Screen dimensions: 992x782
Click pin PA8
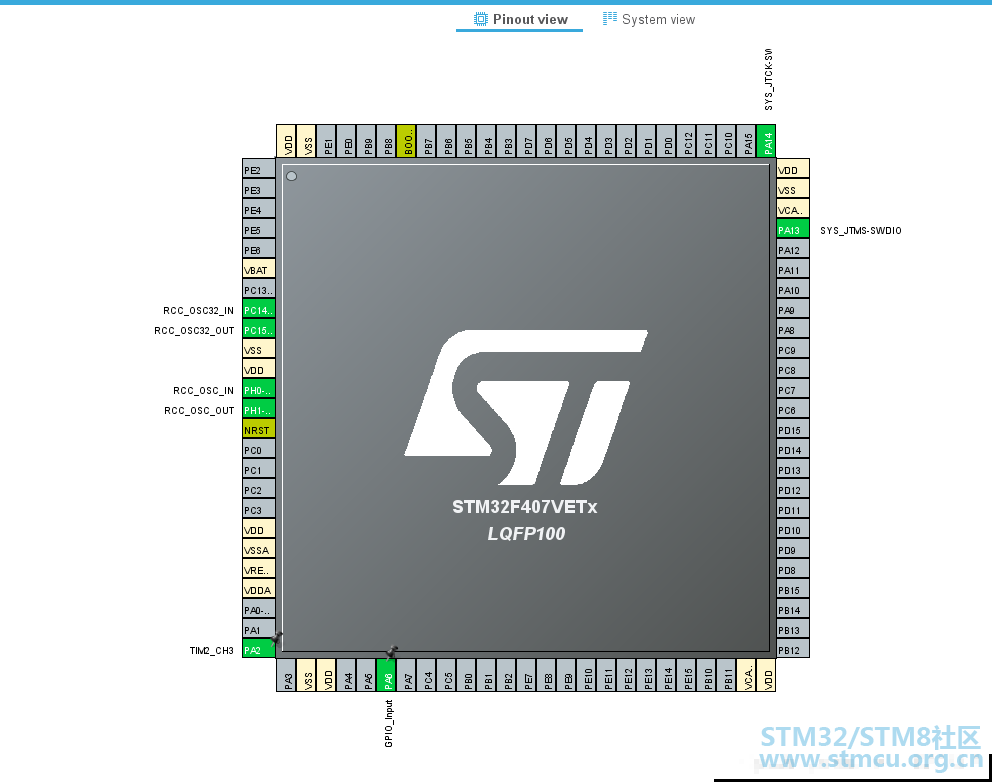[793, 330]
